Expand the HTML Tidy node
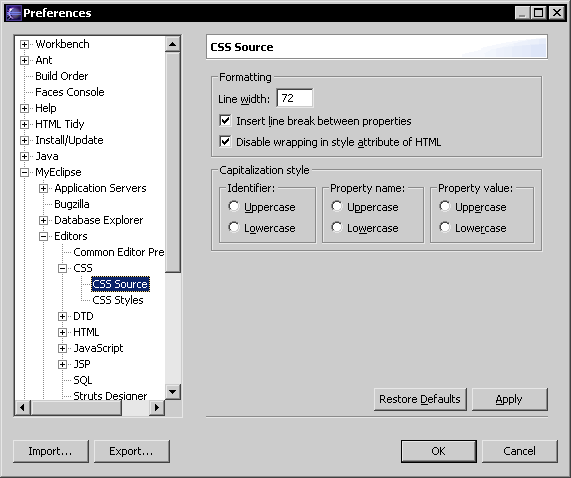 [x=24, y=125]
